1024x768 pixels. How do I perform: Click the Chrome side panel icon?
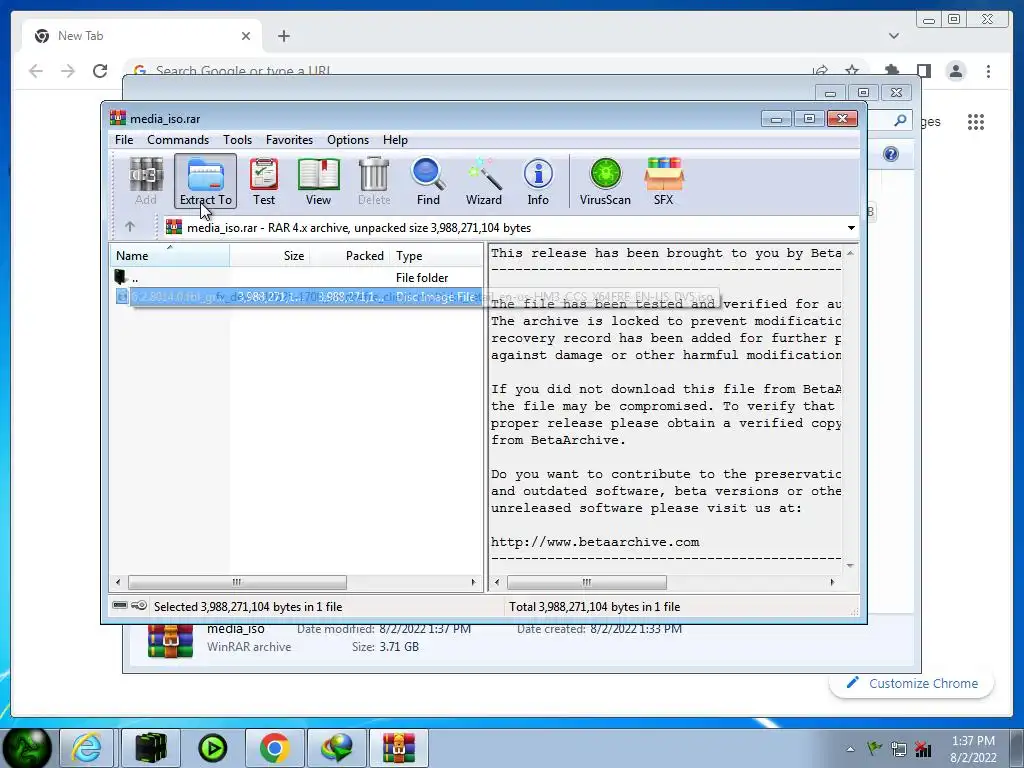(x=923, y=71)
